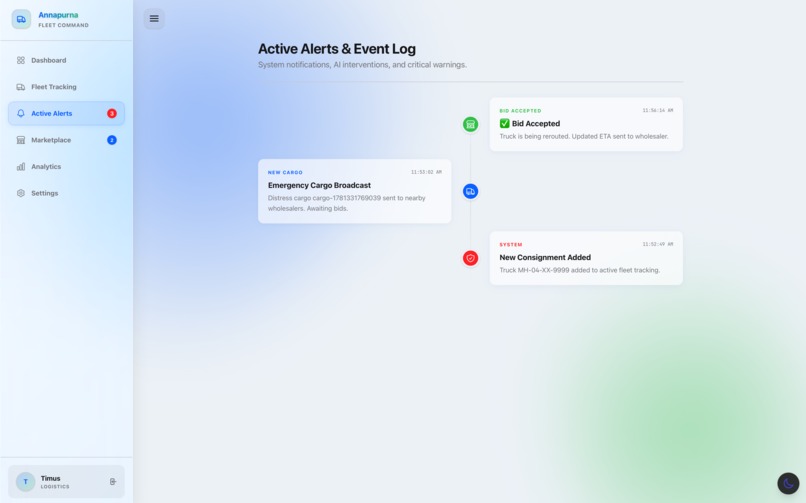Image resolution: width=806 pixels, height=503 pixels.
Task: Click the Timus avatar circle
Action: (x=25, y=481)
